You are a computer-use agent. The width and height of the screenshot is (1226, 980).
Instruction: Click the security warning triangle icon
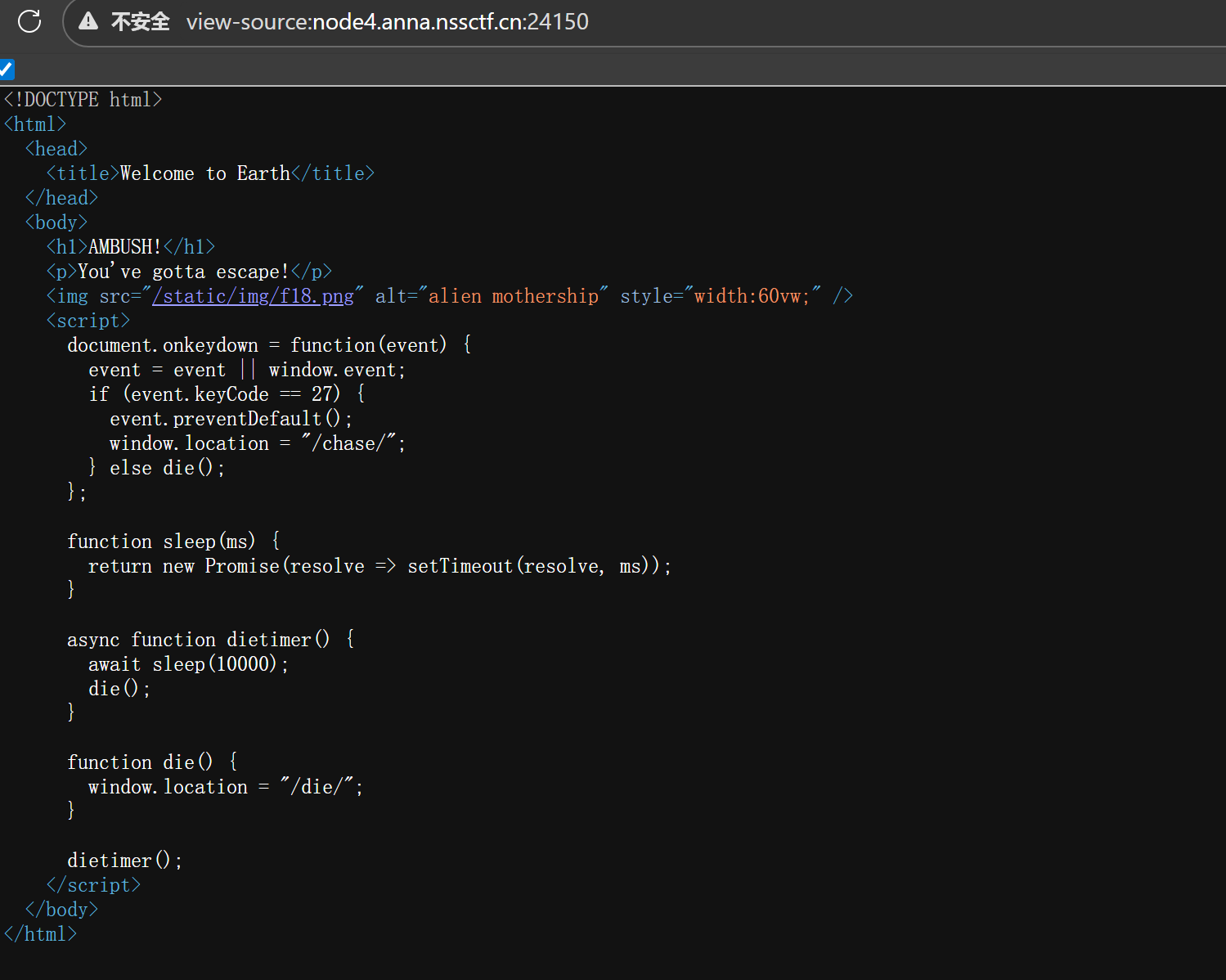coord(88,21)
